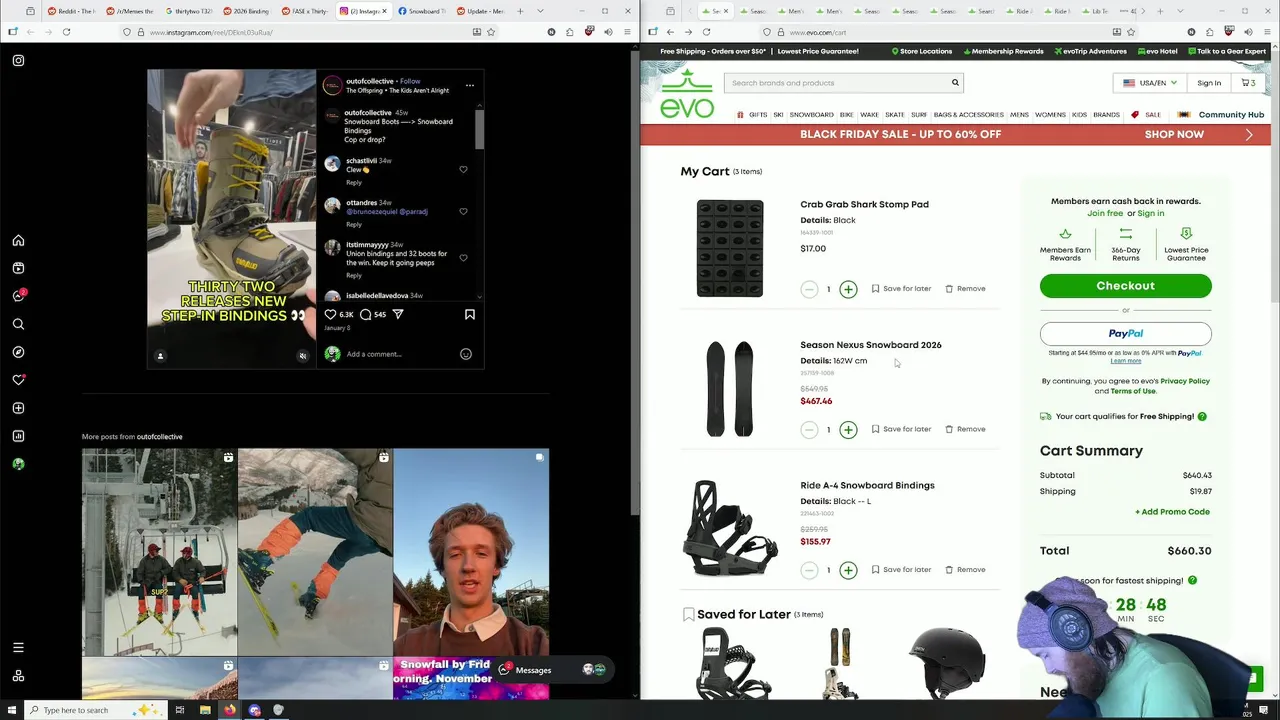Open File Explorer from taskbar
The image size is (1280, 720).
204,710
